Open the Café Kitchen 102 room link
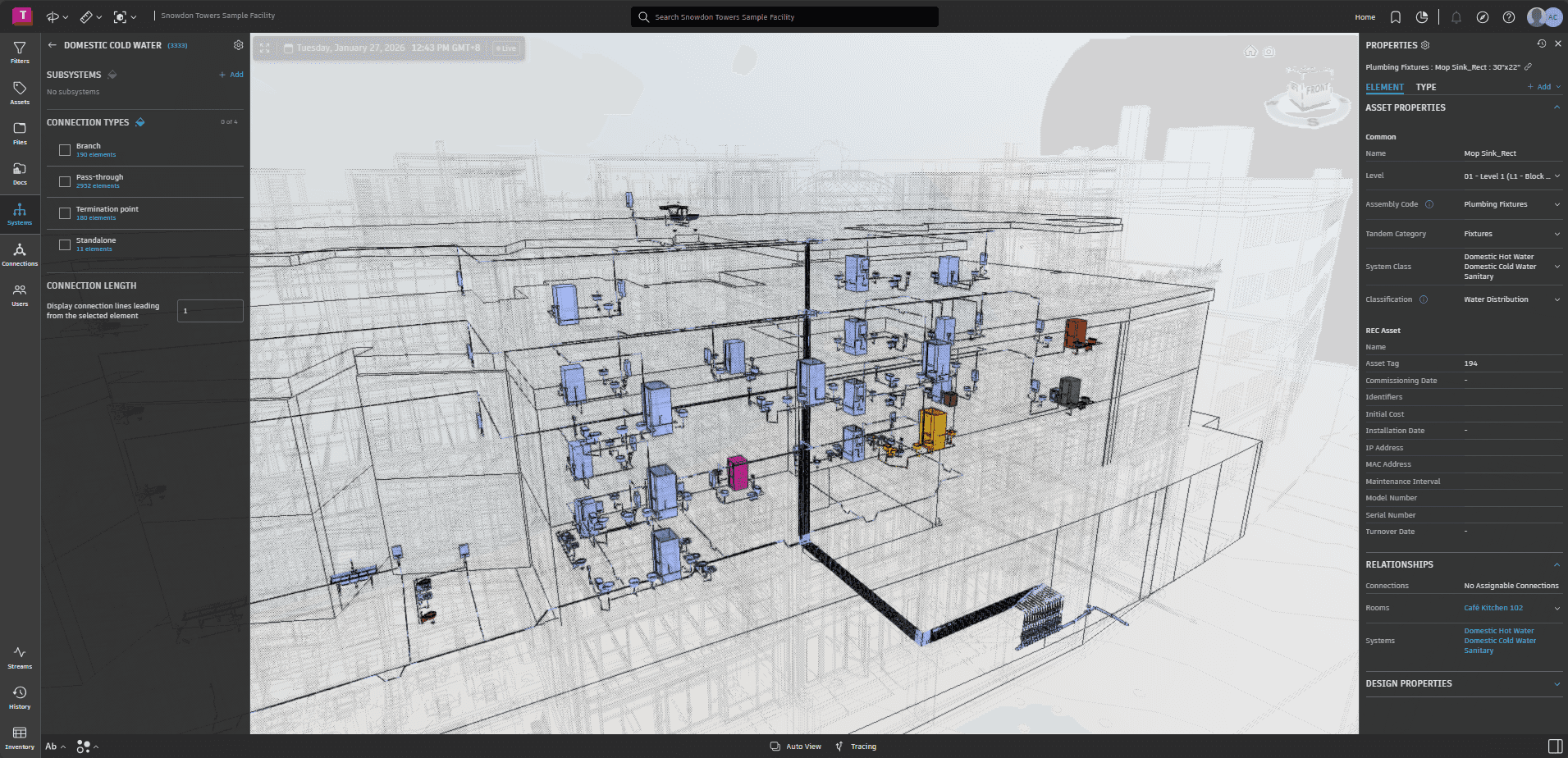Screen dimensions: 1568x758 [1493, 608]
